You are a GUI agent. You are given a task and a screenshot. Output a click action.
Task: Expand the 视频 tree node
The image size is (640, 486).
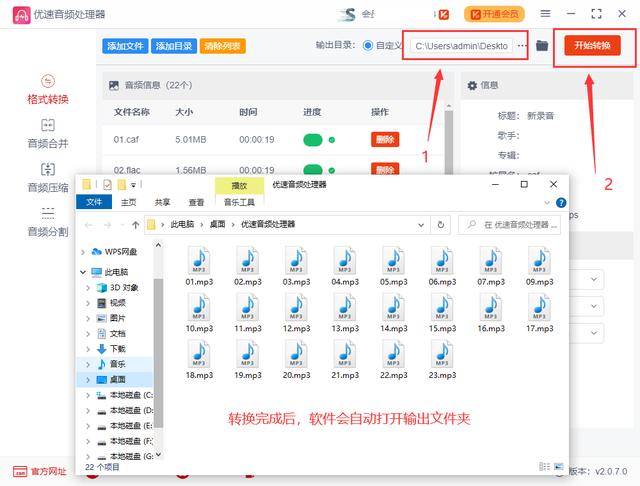89,303
